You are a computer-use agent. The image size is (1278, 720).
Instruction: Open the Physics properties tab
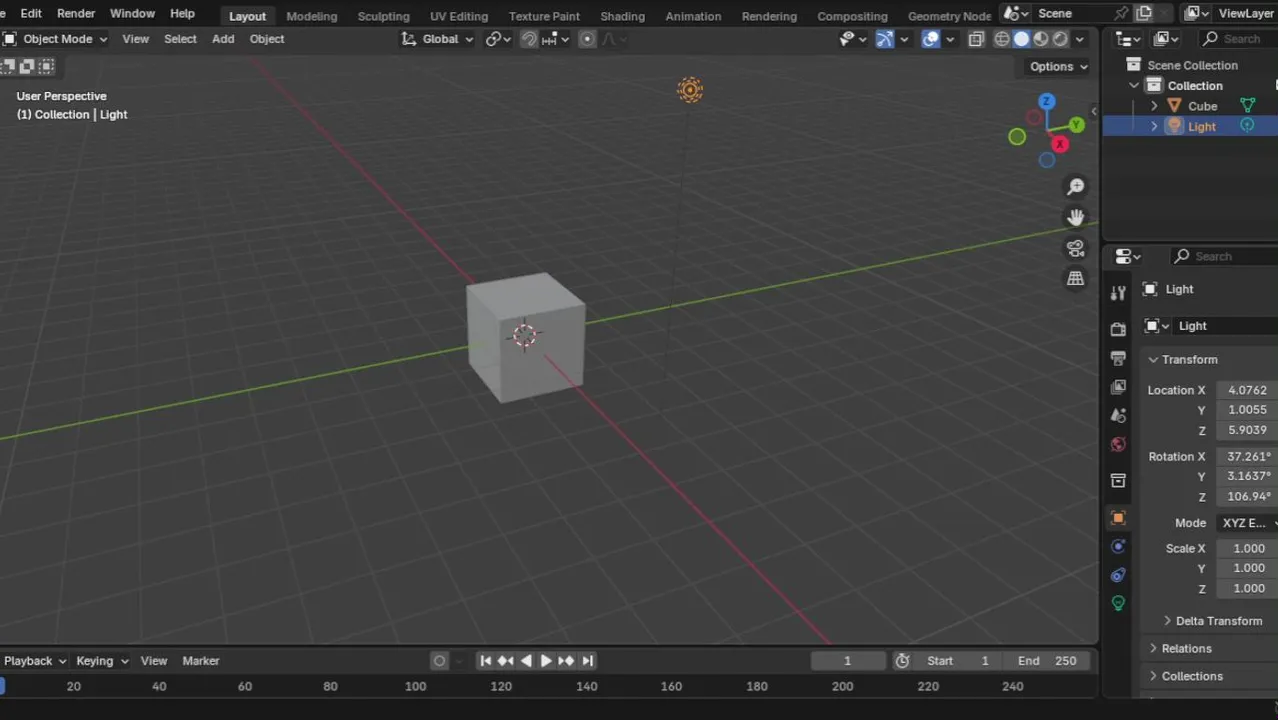coord(1118,546)
